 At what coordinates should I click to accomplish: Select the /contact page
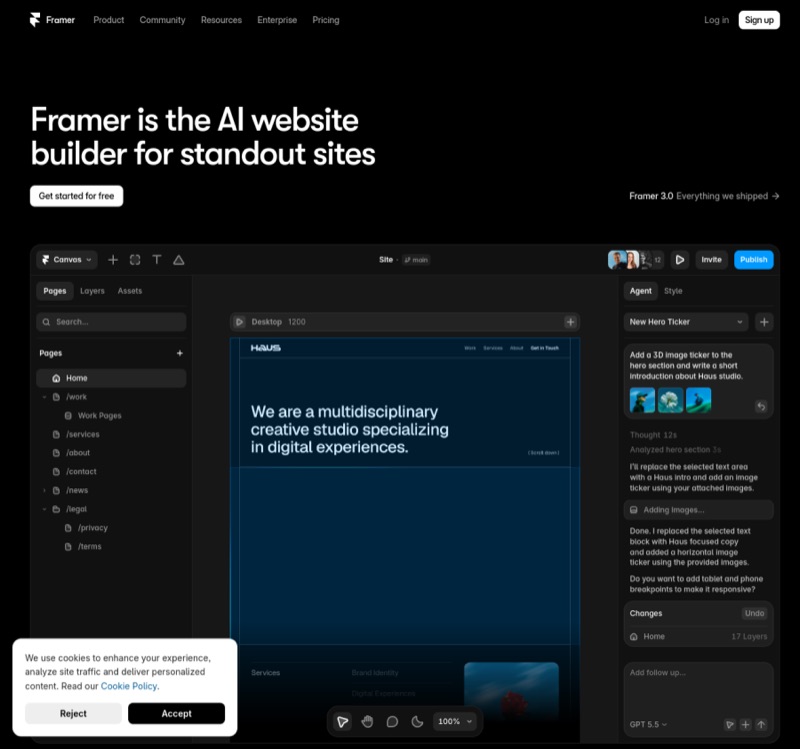[x=81, y=471]
